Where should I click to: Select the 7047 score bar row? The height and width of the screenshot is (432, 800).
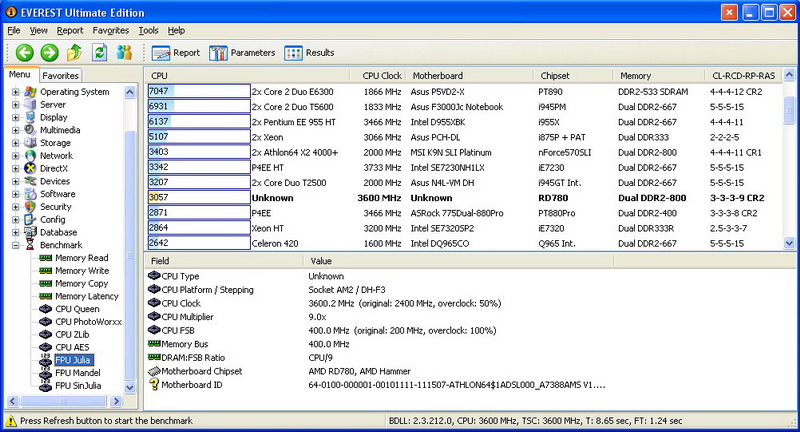pyautogui.click(x=199, y=91)
